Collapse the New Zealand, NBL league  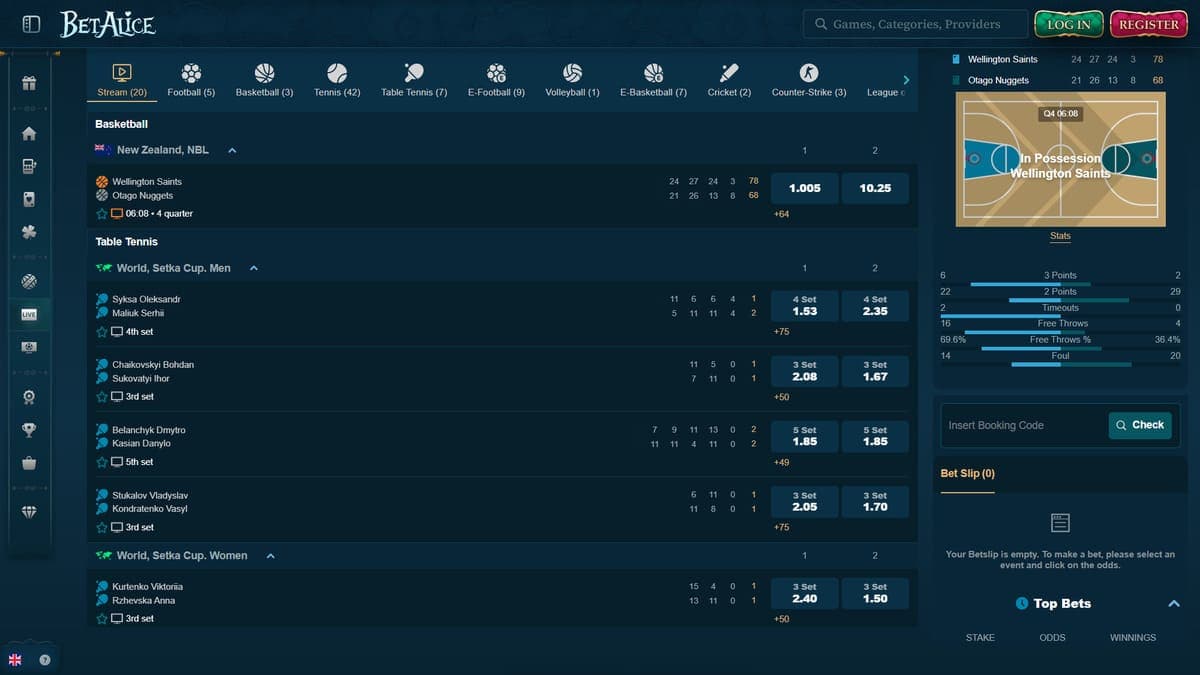(232, 150)
